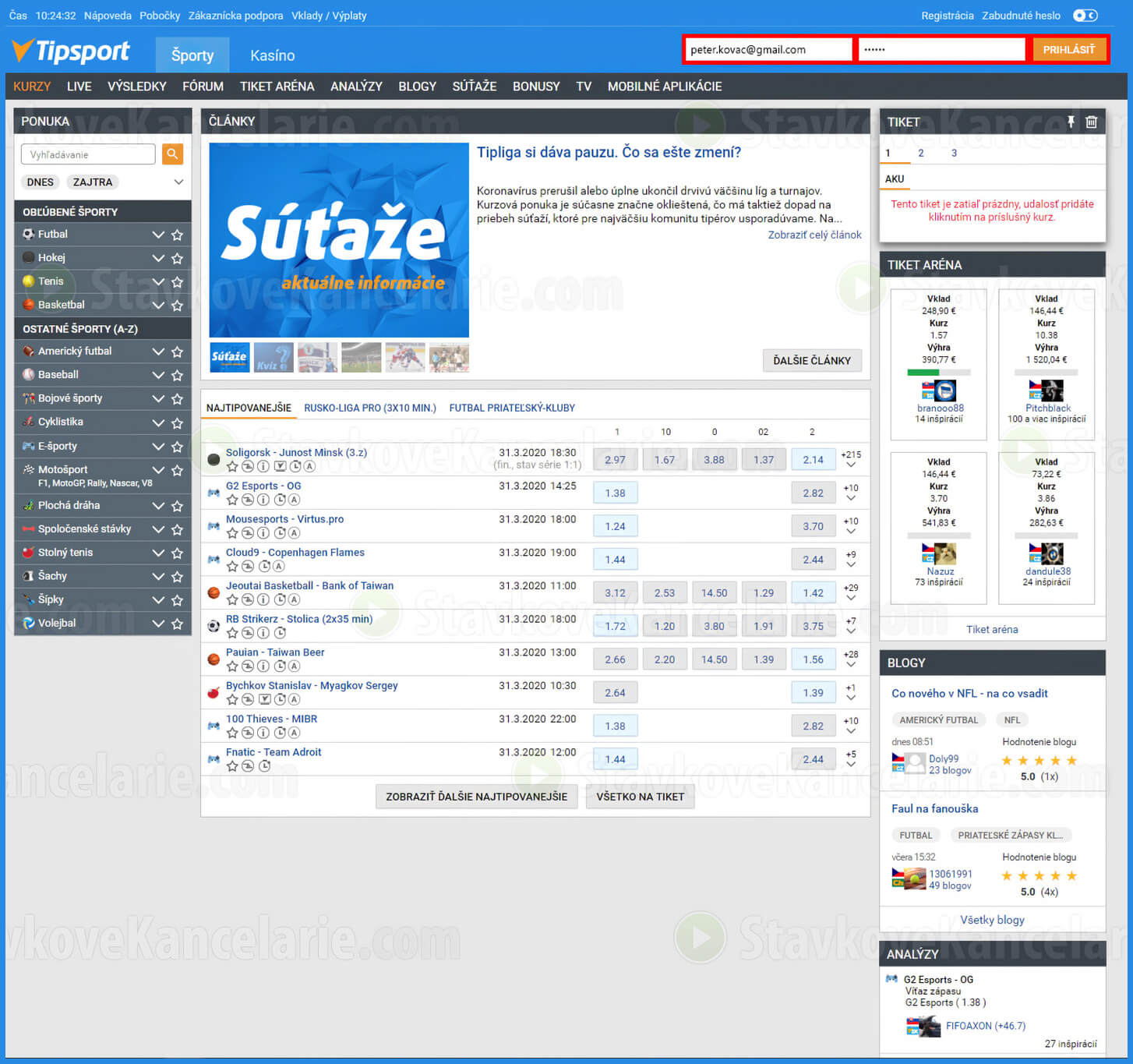Click the info icon under Jeoutai Basketball match
The image size is (1133, 1064).
coord(263,599)
